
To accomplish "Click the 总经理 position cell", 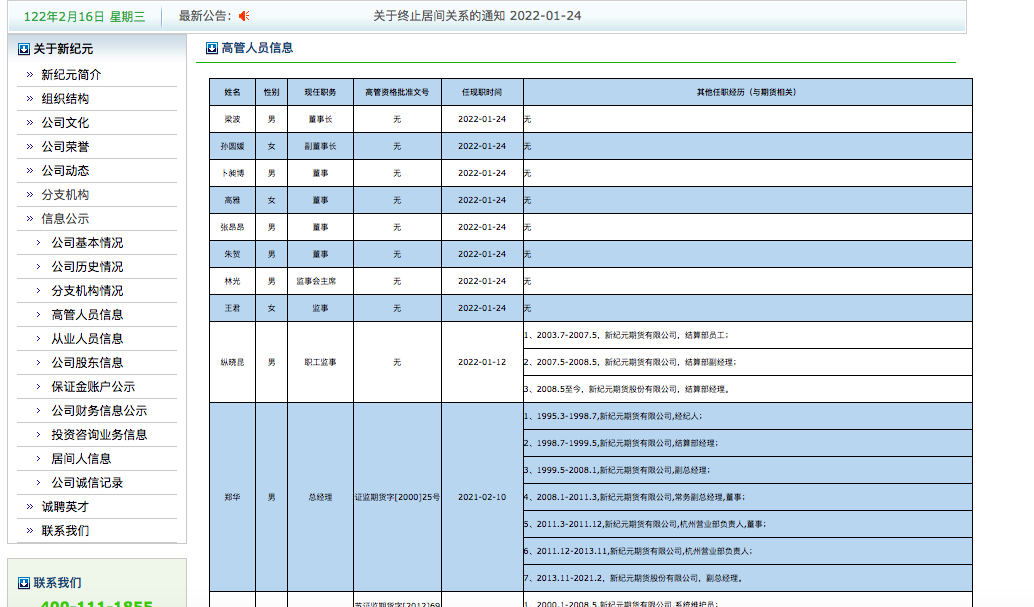I will pyautogui.click(x=320, y=497).
